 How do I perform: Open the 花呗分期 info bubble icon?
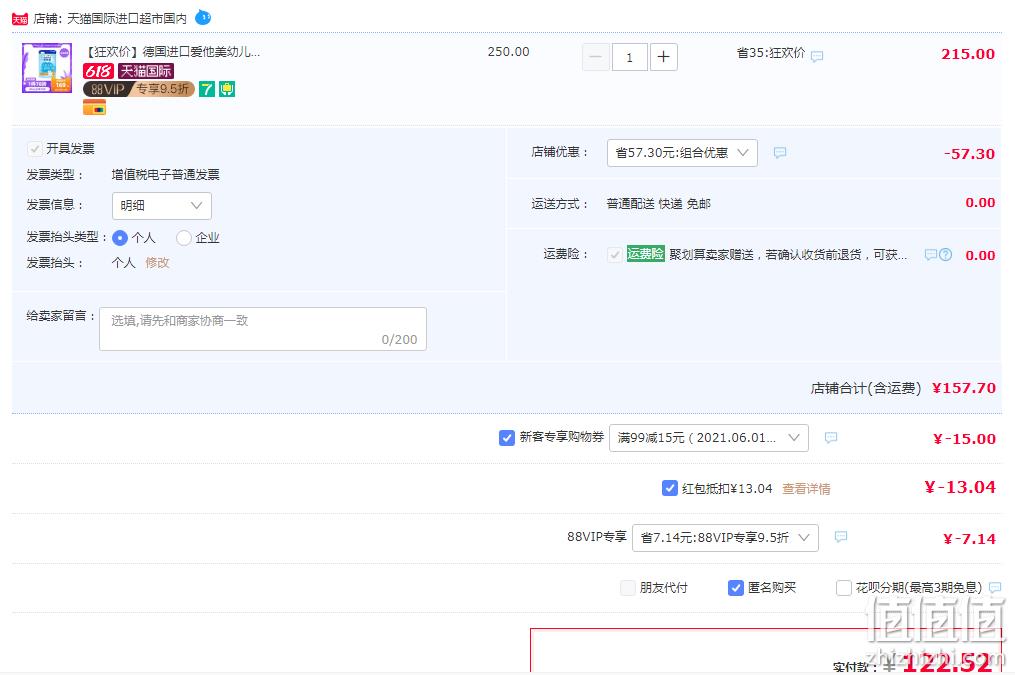click(x=995, y=588)
